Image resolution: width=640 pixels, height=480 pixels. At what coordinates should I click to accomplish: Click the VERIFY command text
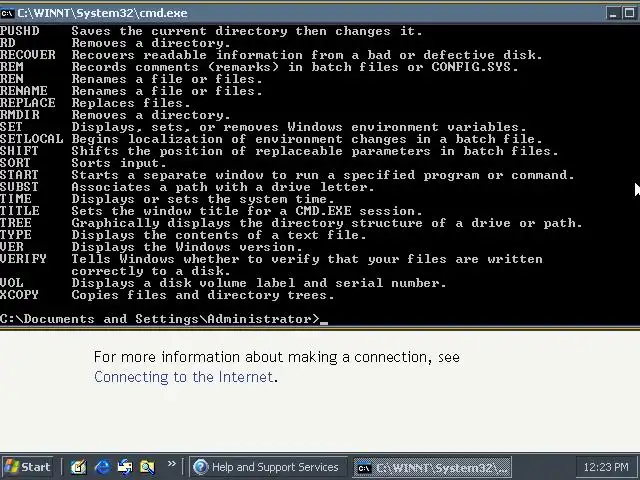[23, 259]
